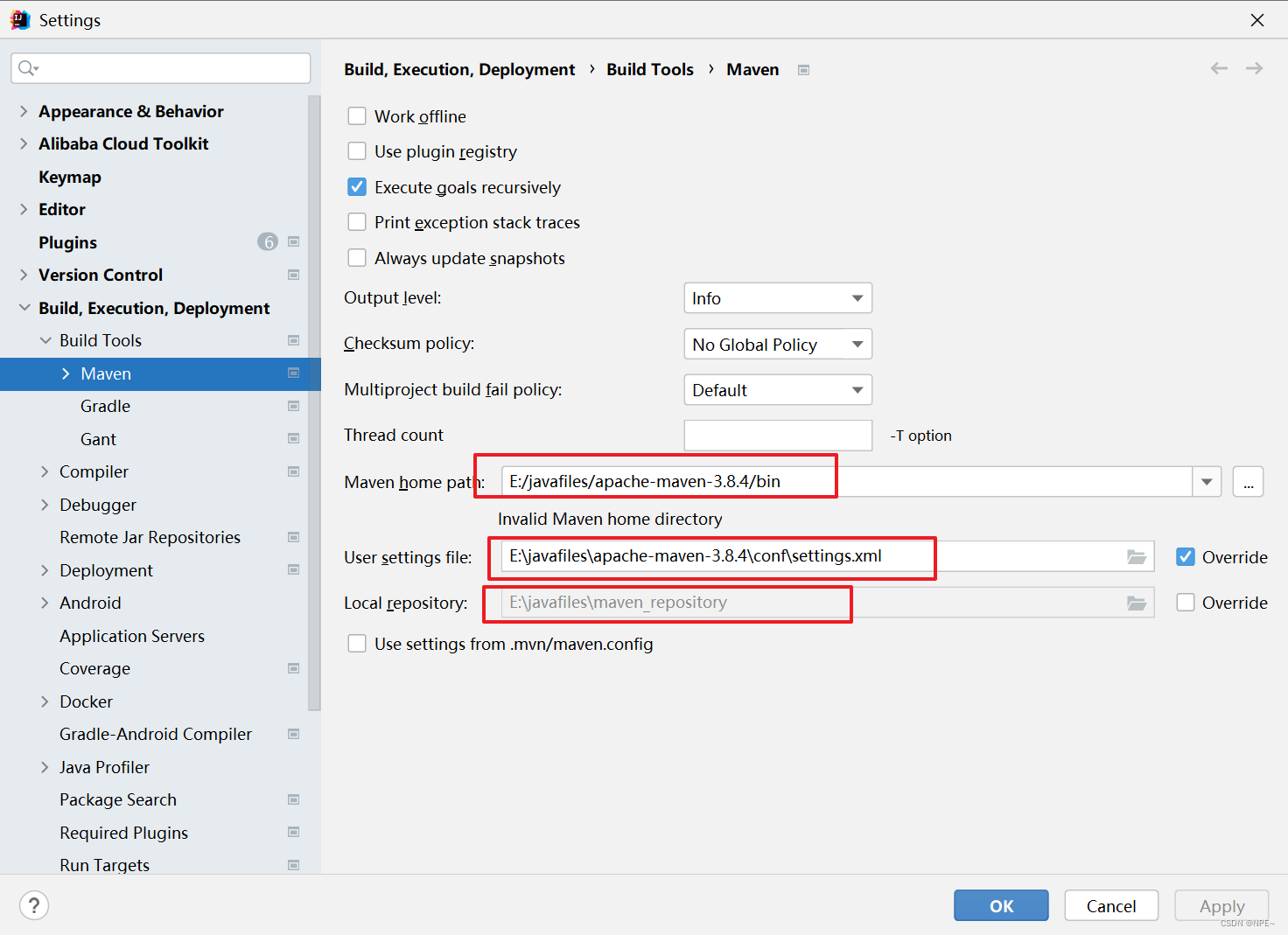
Task: Enable the Work offline checkbox
Action: click(x=357, y=116)
